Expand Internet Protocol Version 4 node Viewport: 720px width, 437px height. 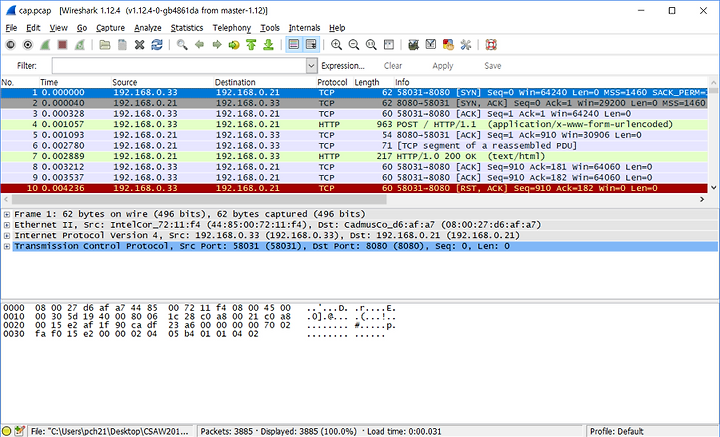tap(7, 235)
